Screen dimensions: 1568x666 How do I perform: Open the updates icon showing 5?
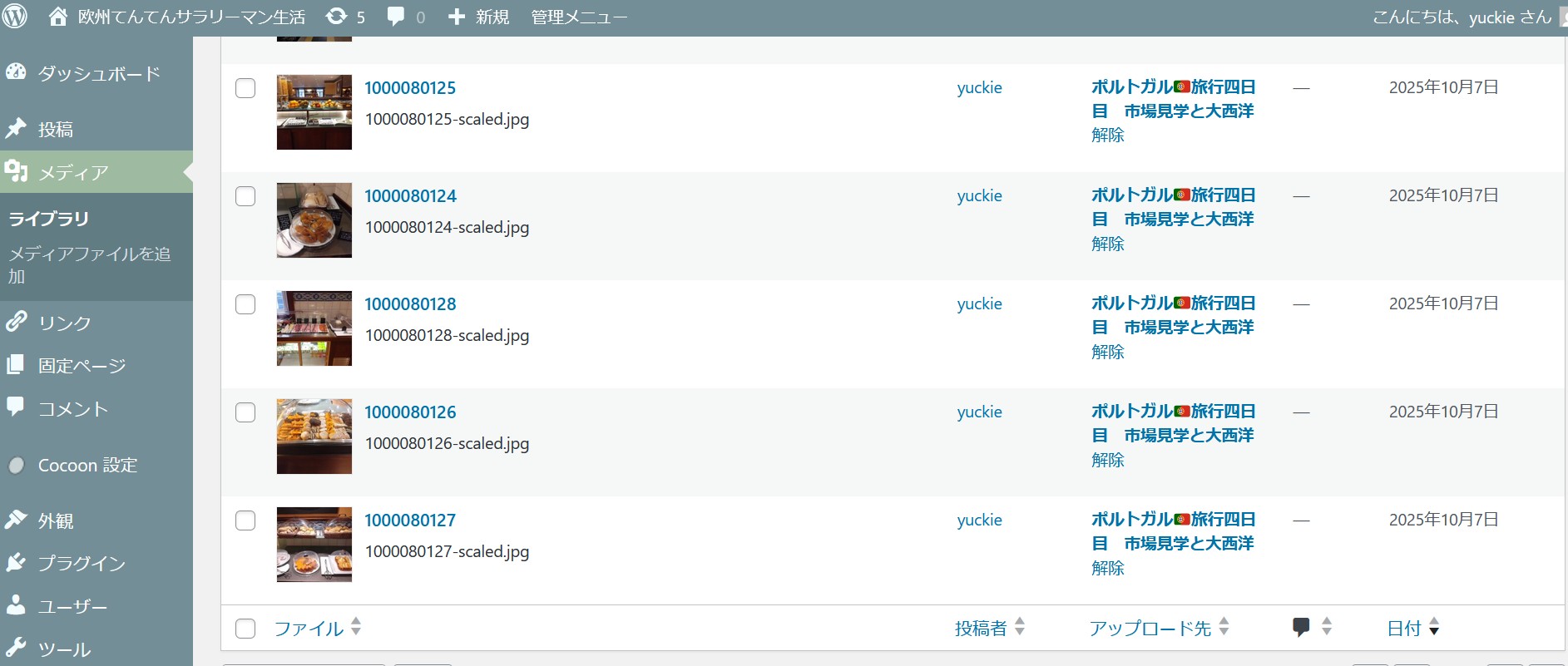pos(337,17)
